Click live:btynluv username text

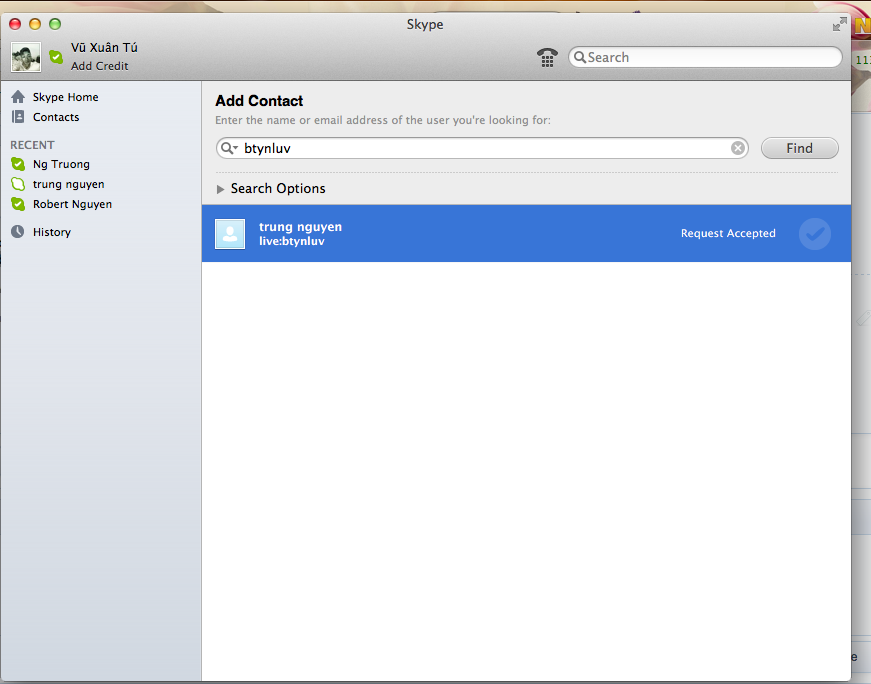click(x=292, y=241)
